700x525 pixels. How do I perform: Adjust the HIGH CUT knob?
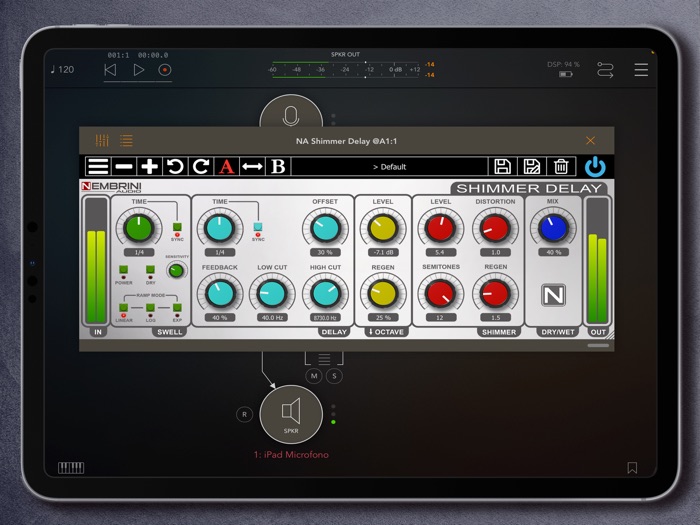325,294
